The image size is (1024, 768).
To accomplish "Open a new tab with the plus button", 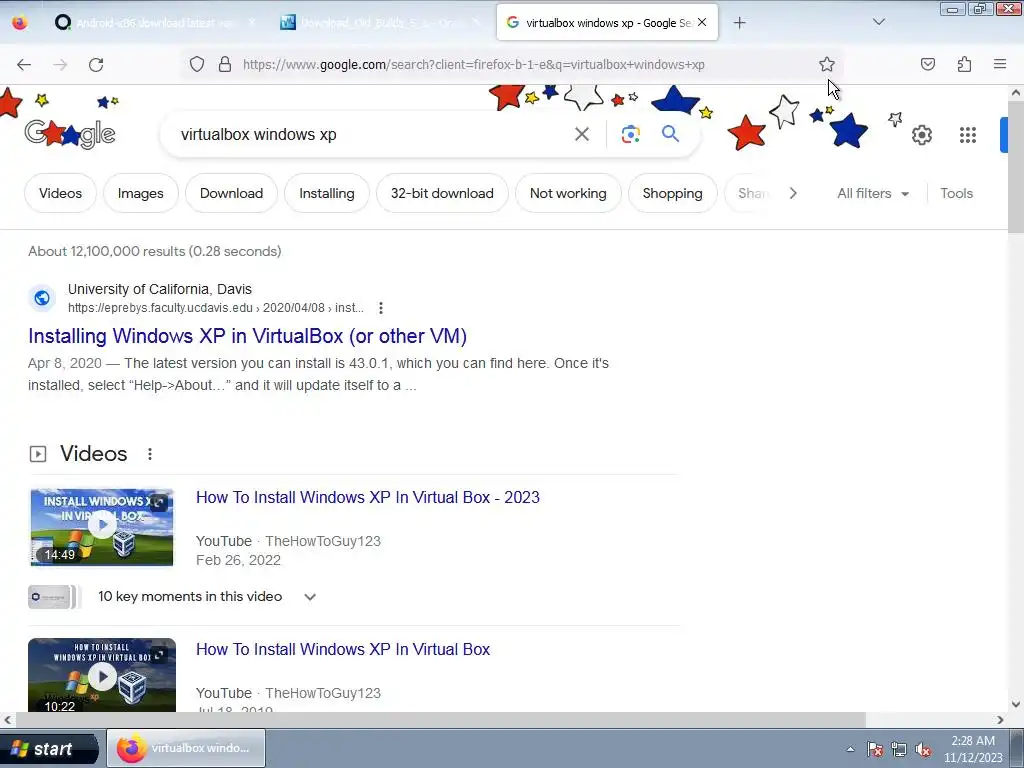I will tap(739, 23).
